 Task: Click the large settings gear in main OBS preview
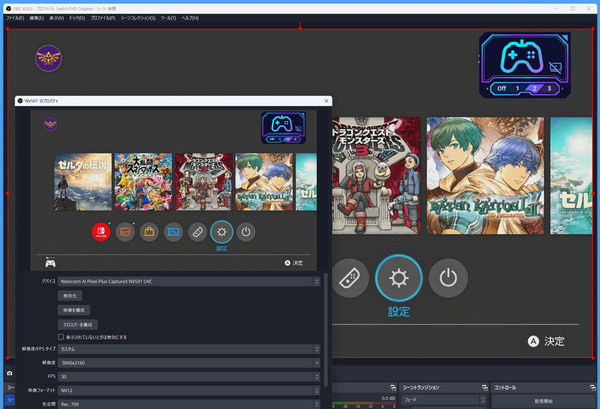point(399,278)
